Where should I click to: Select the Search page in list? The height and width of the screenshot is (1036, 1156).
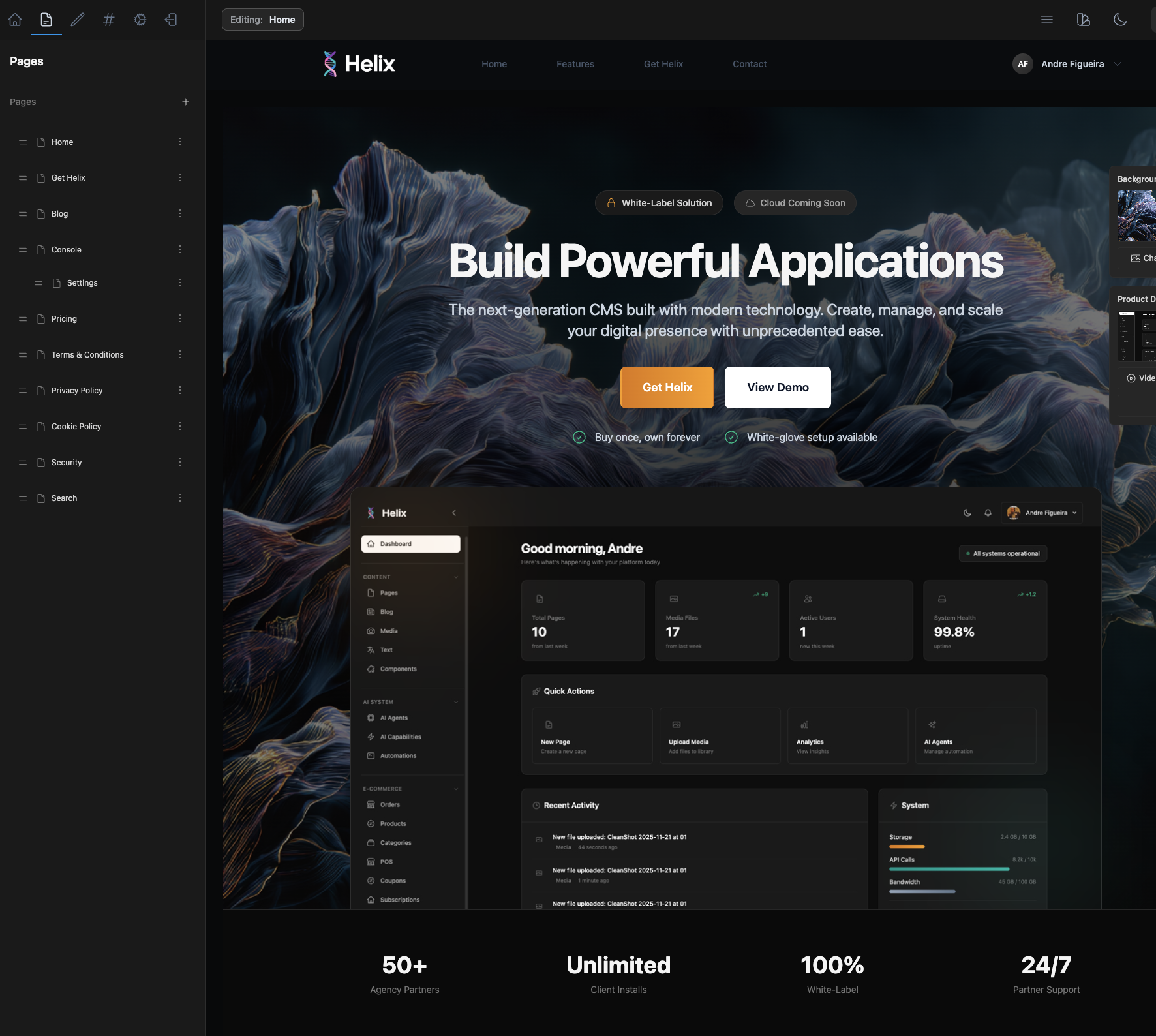coord(64,498)
